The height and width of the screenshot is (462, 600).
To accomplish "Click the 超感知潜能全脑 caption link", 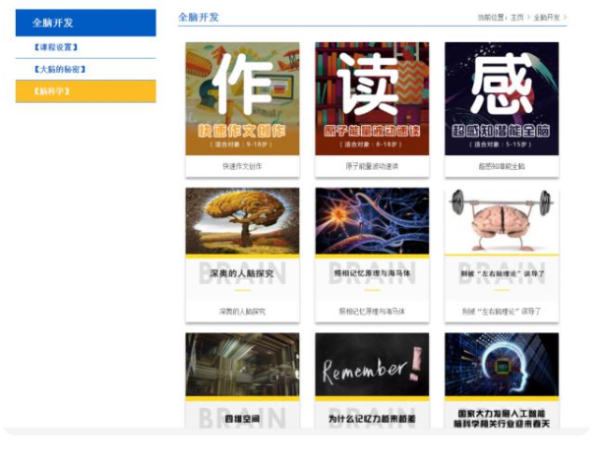I will tap(502, 166).
